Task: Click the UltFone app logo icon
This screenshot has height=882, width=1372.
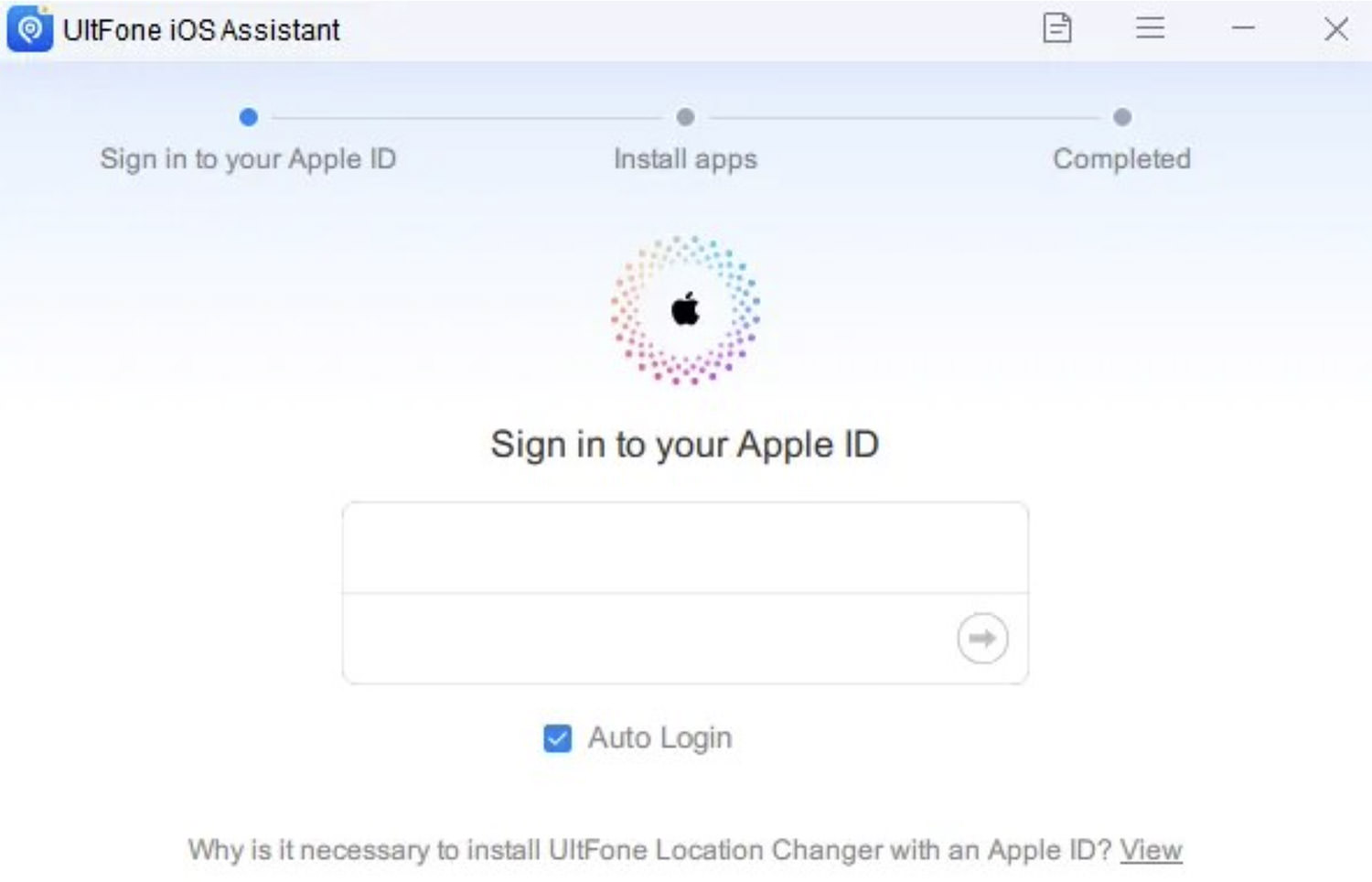Action: pyautogui.click(x=29, y=29)
